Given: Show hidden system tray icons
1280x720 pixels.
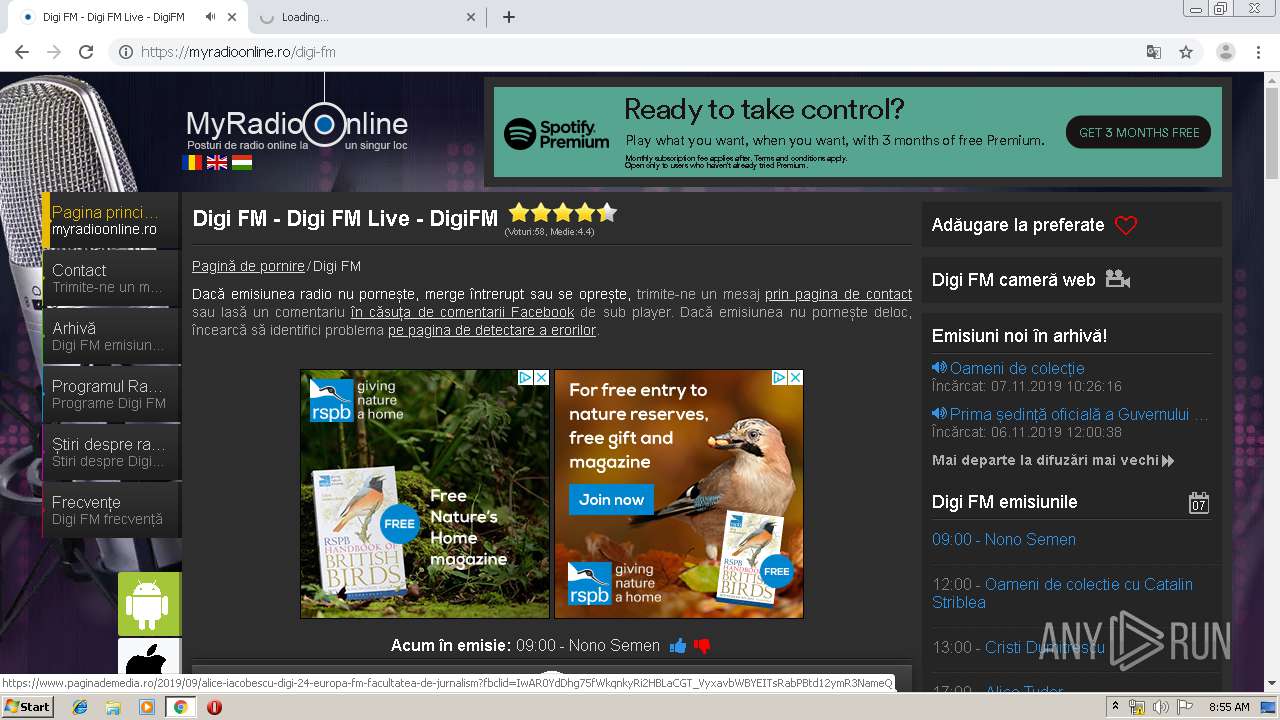Looking at the screenshot, I should click(1115, 707).
